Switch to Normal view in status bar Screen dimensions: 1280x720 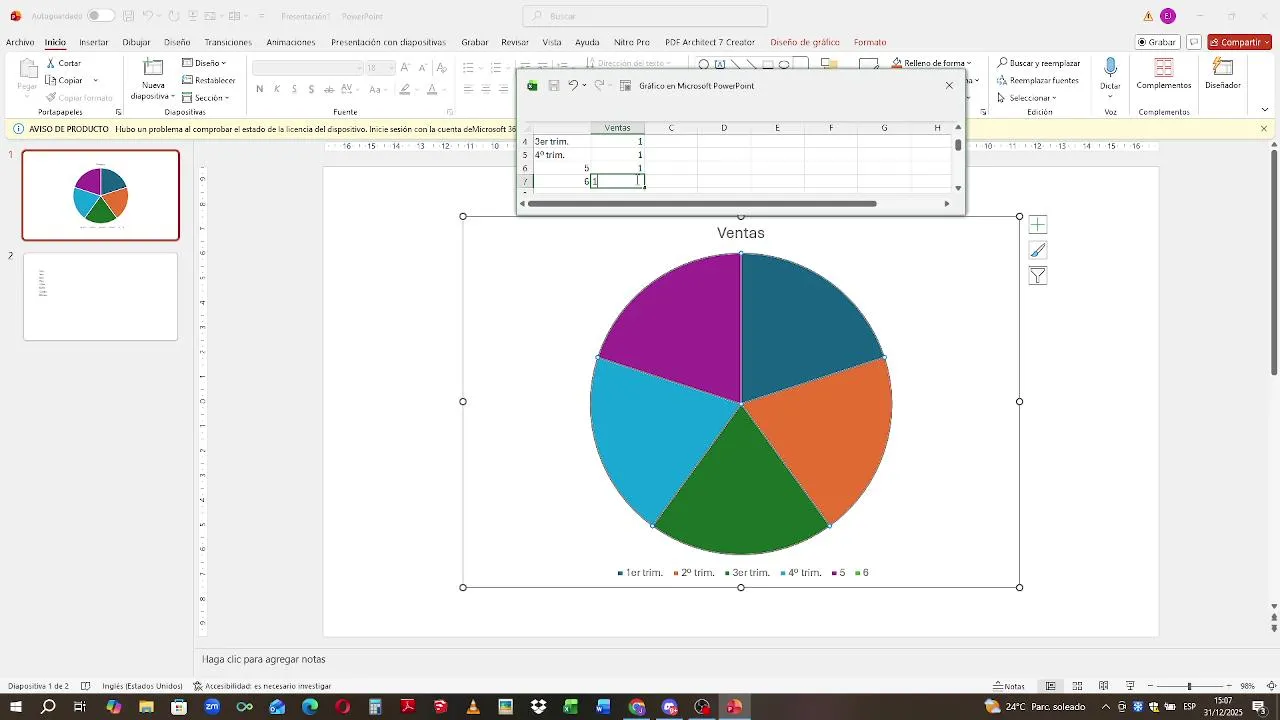pos(1050,686)
